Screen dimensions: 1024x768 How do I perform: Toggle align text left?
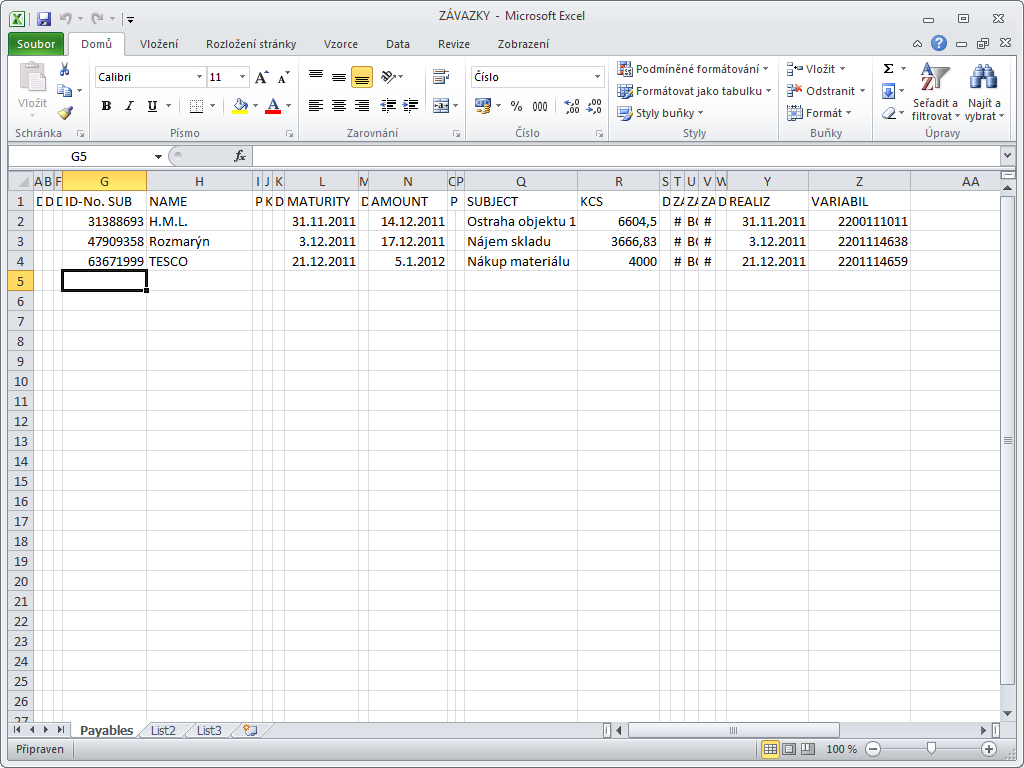[316, 106]
